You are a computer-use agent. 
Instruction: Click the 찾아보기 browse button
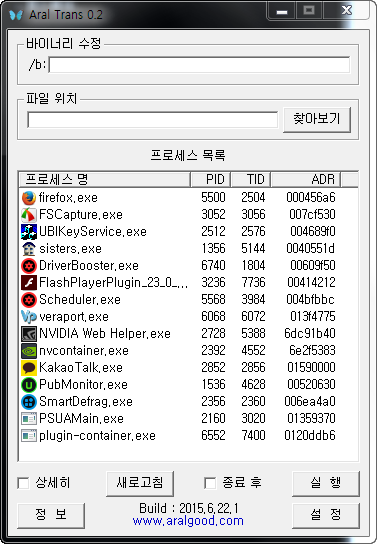click(x=317, y=119)
